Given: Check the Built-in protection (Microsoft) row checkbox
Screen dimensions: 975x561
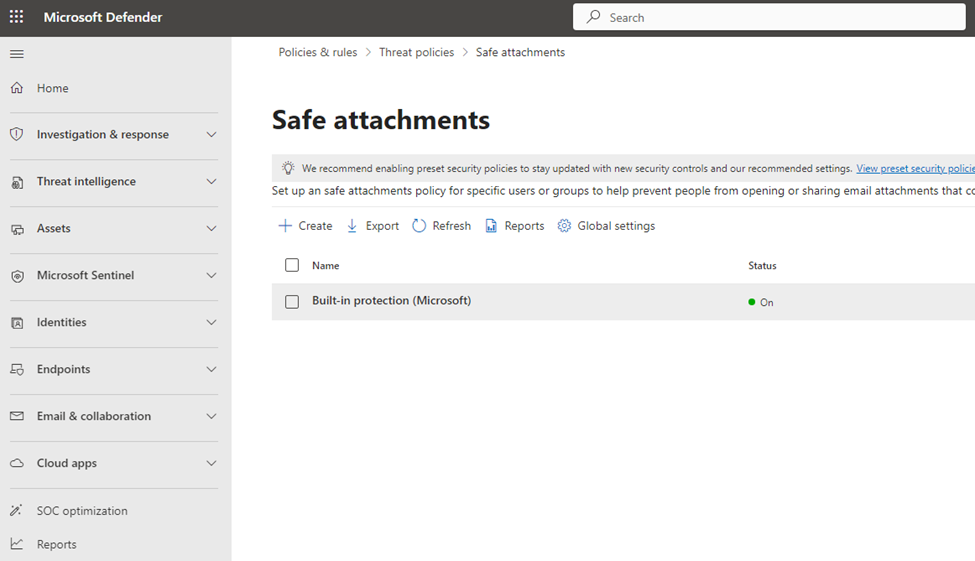Looking at the screenshot, I should pos(292,302).
